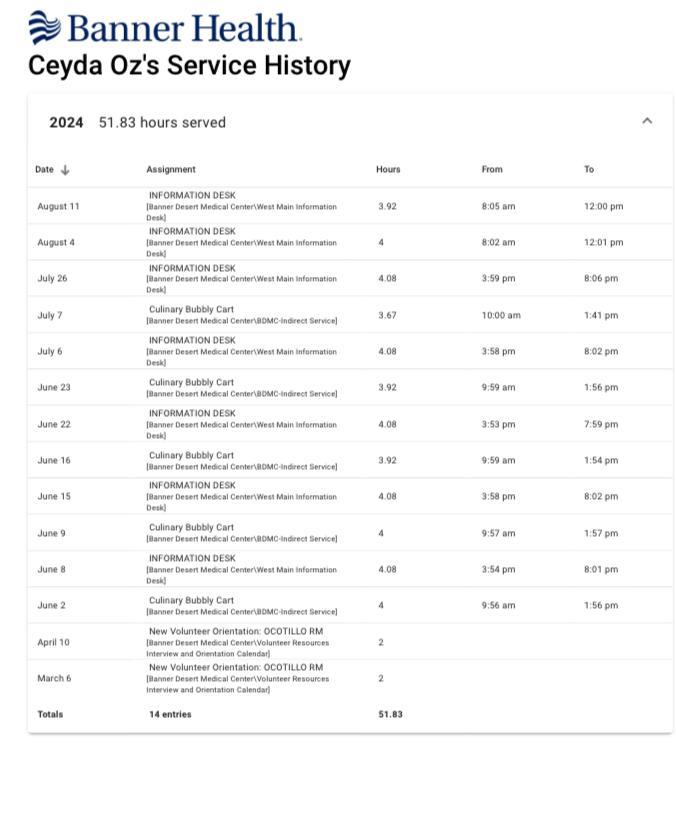Screen dimensions: 676x822
Task: Collapse the 2024 service history section
Action: click(x=647, y=121)
